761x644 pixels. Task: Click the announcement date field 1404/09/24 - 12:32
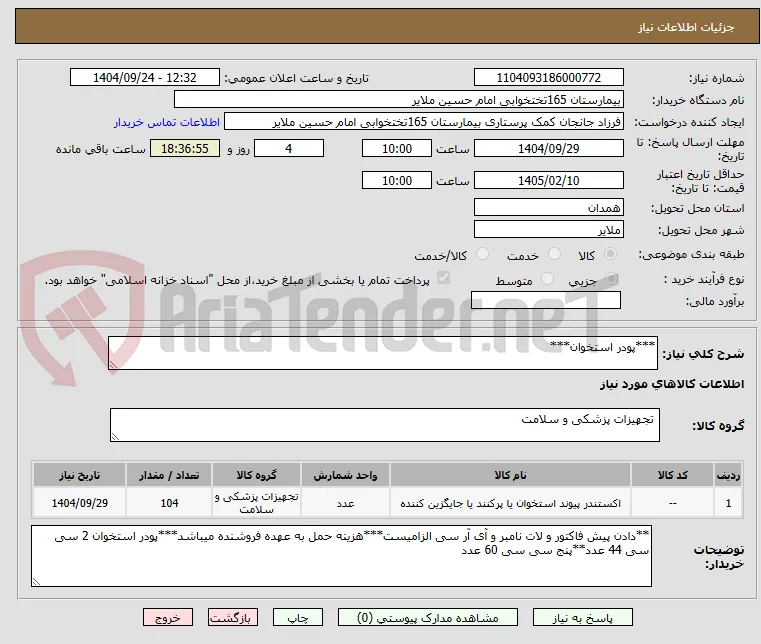pos(145,78)
